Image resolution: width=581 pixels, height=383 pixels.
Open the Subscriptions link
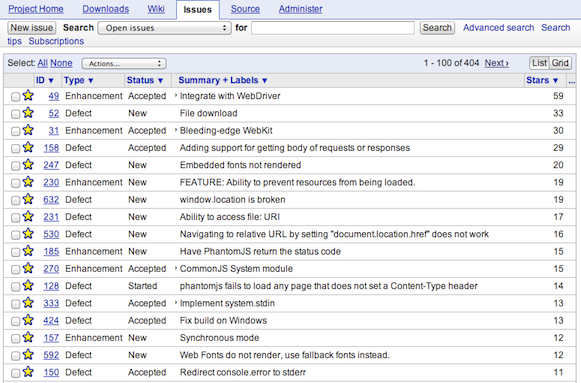click(x=56, y=41)
